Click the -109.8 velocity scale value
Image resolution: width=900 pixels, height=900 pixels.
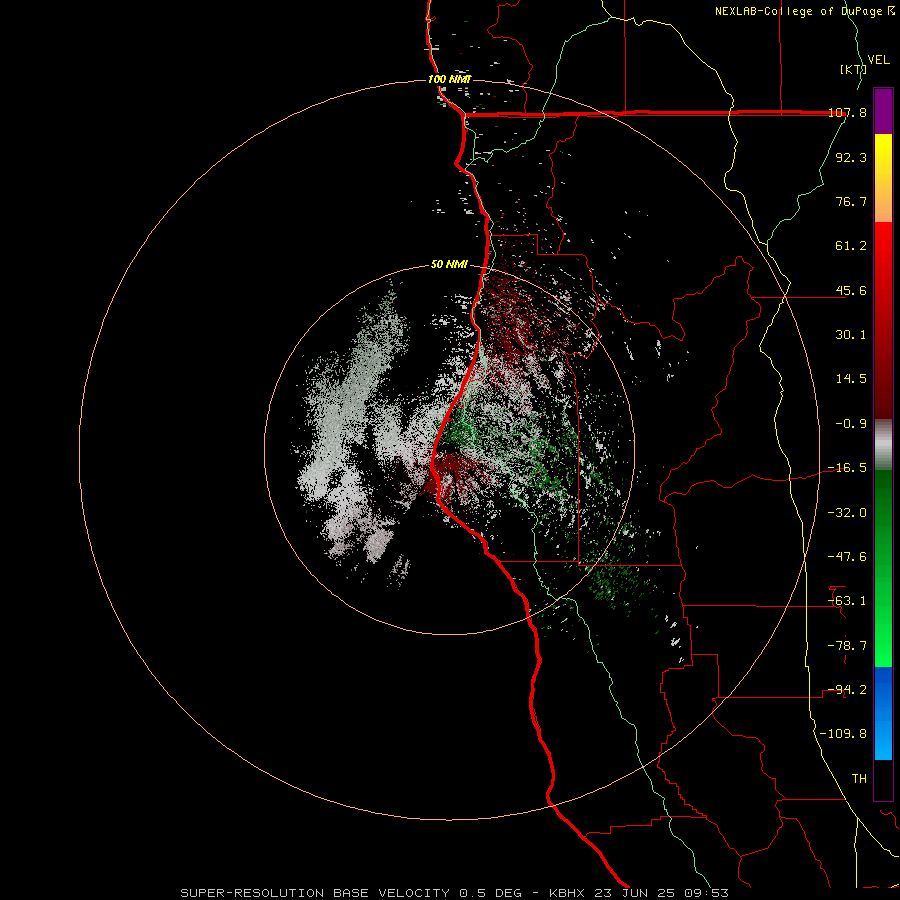coord(843,734)
